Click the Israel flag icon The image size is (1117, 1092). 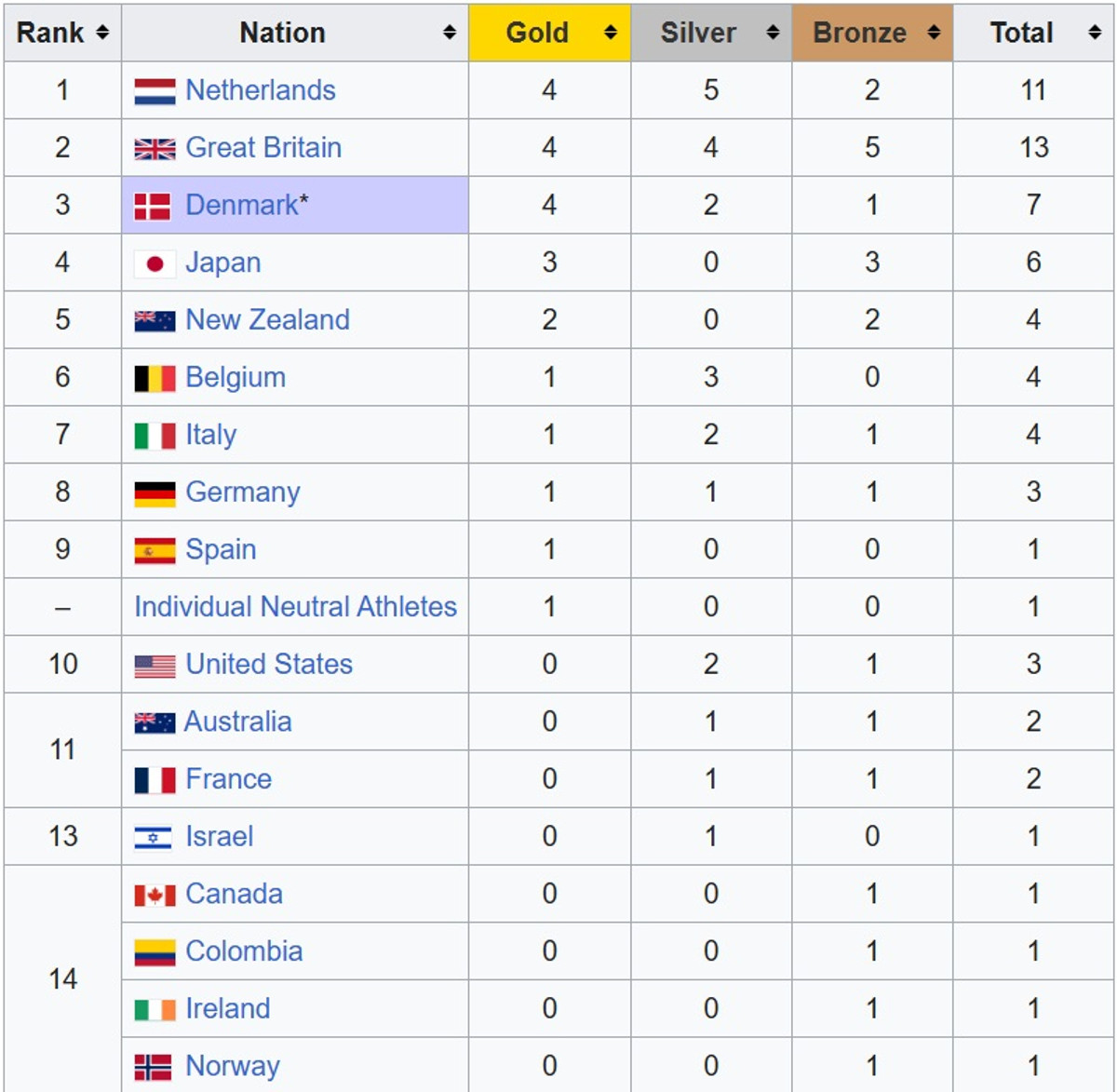click(153, 838)
